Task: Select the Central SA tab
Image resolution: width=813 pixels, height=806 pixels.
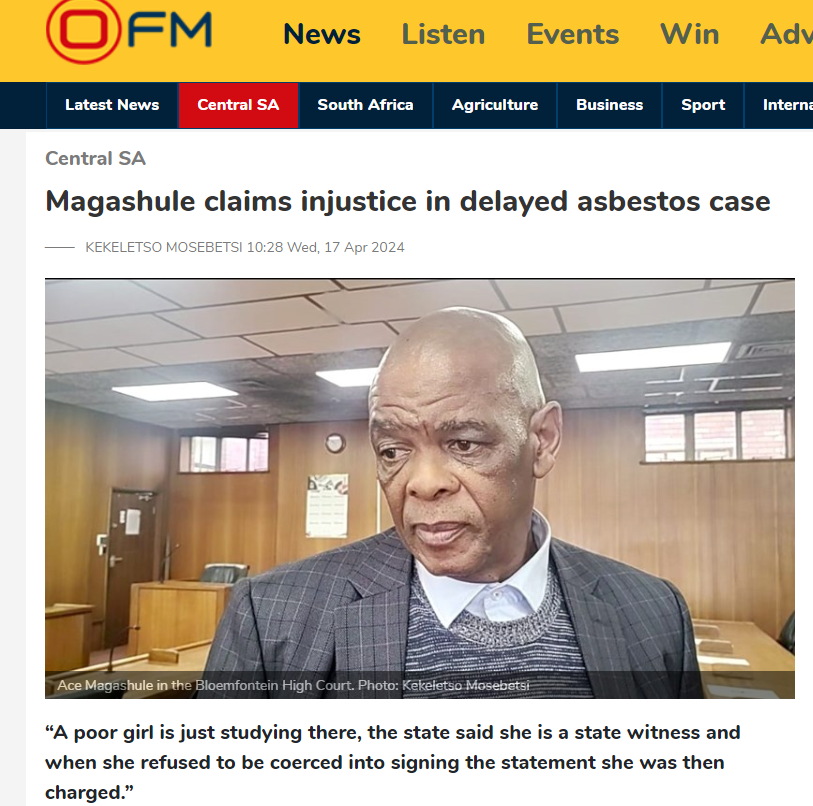Action: (239, 105)
